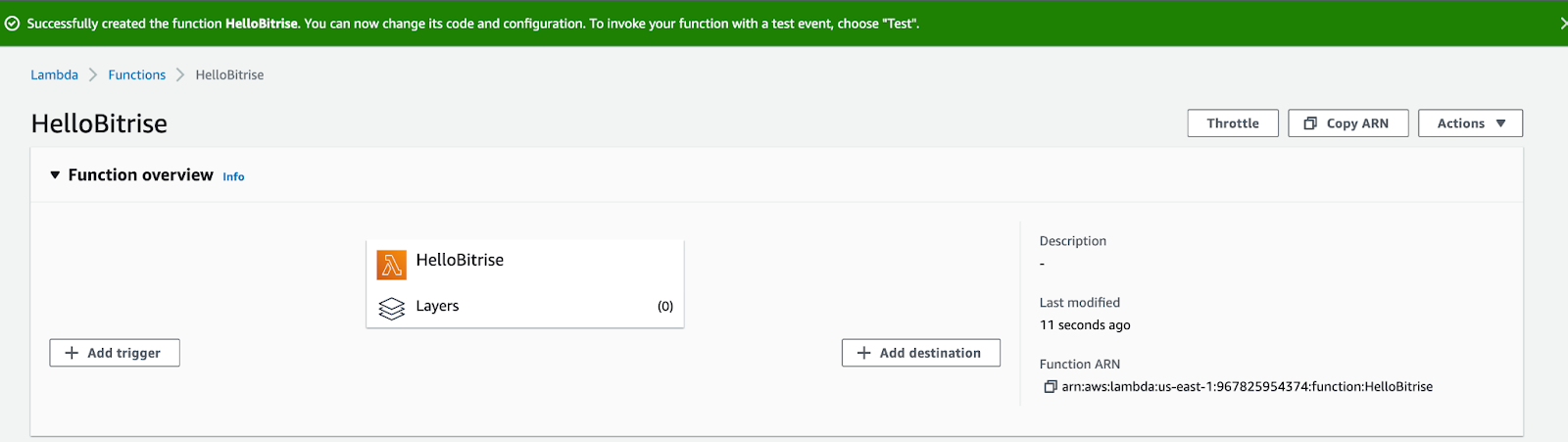
Task: Select the Layers row with the zero count
Action: pyautogui.click(x=525, y=307)
